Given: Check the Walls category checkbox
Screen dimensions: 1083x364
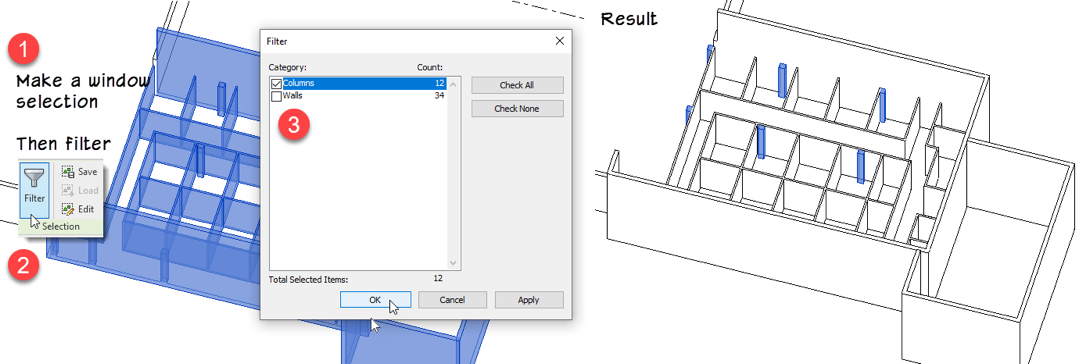Looking at the screenshot, I should tap(276, 96).
